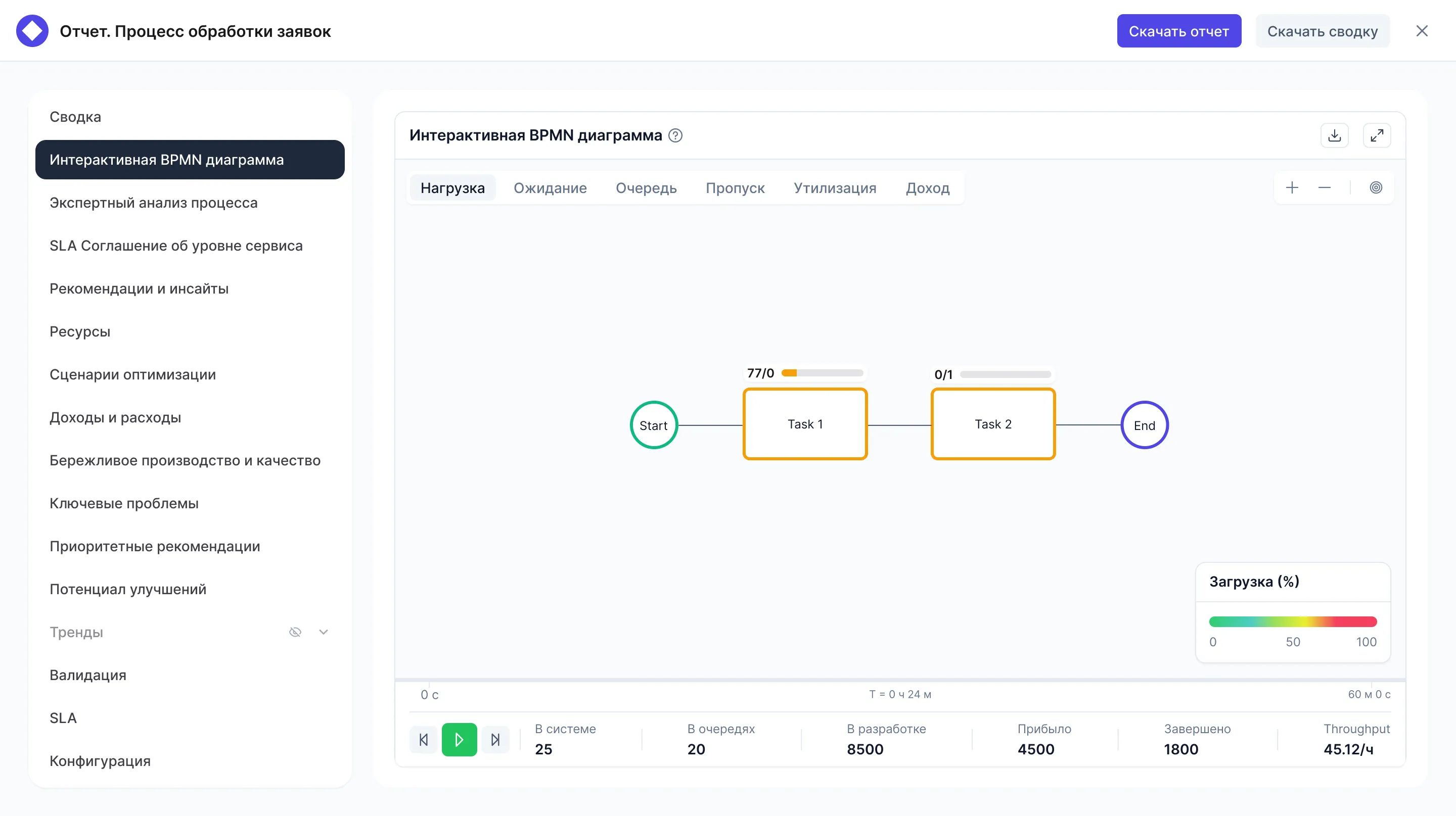Open the BPMN diagram help tooltip
Viewport: 1456px width, 816px height.
tap(676, 135)
